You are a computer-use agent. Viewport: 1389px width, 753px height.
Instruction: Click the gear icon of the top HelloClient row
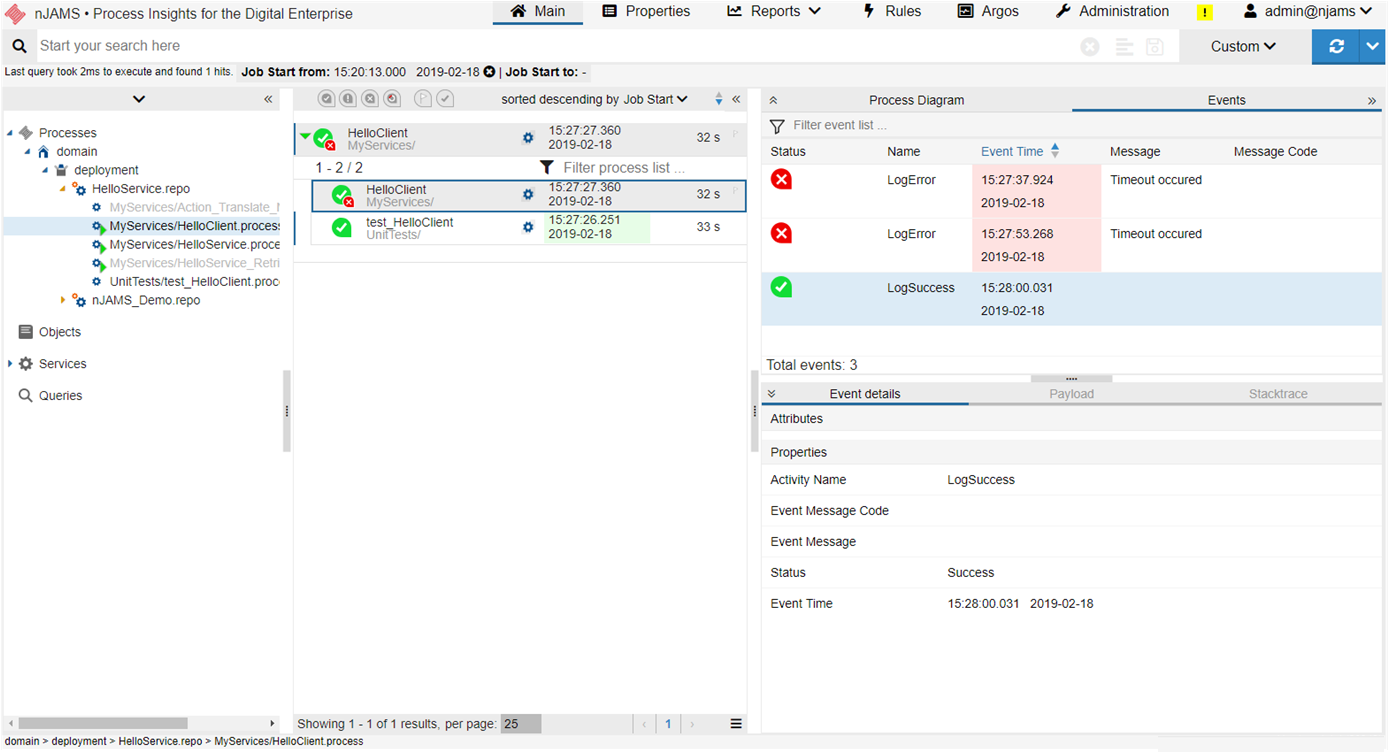click(528, 138)
